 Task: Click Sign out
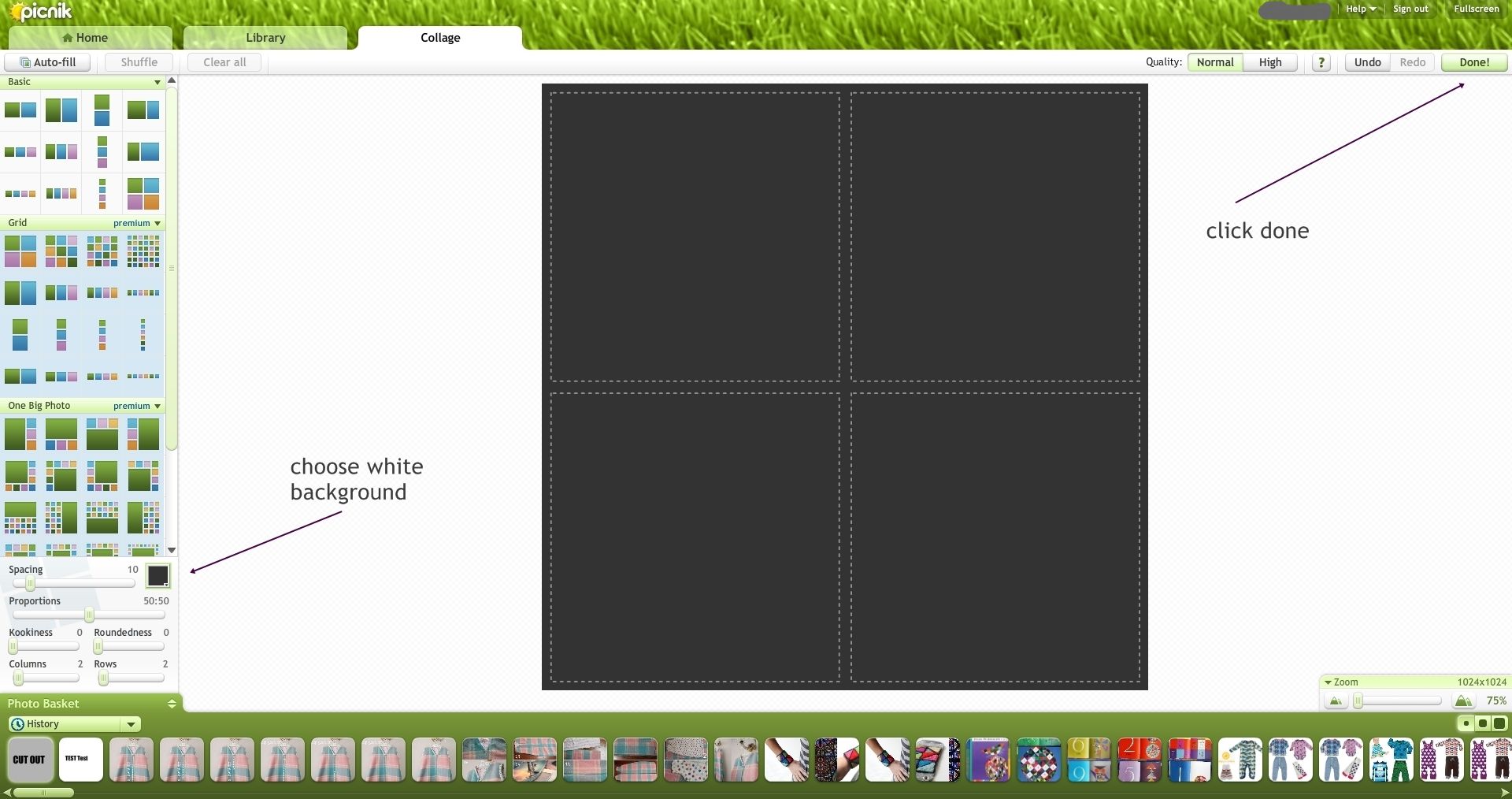1410,9
